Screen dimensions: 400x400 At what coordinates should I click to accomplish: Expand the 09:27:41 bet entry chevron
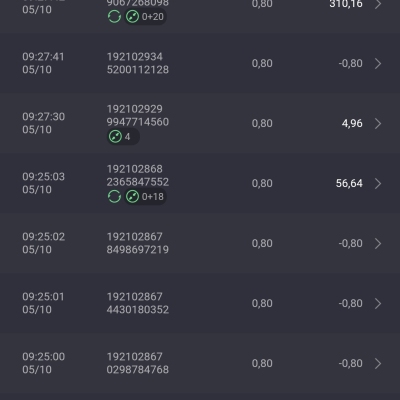[x=378, y=63]
